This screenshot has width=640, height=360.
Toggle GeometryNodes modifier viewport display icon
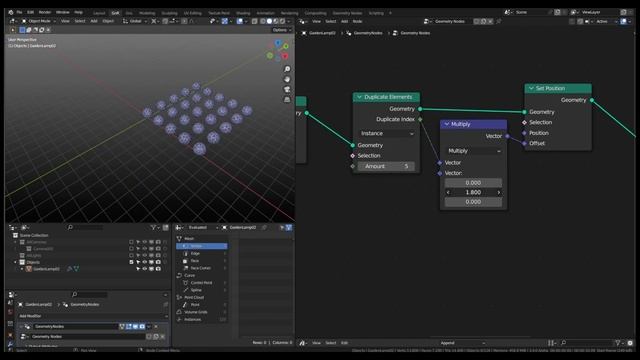pyautogui.click(x=136, y=327)
